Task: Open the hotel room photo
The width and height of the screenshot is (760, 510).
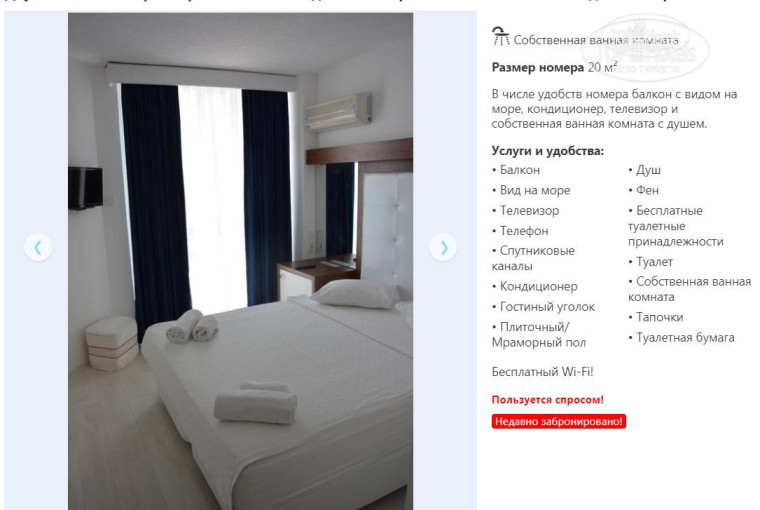Action: point(240,261)
